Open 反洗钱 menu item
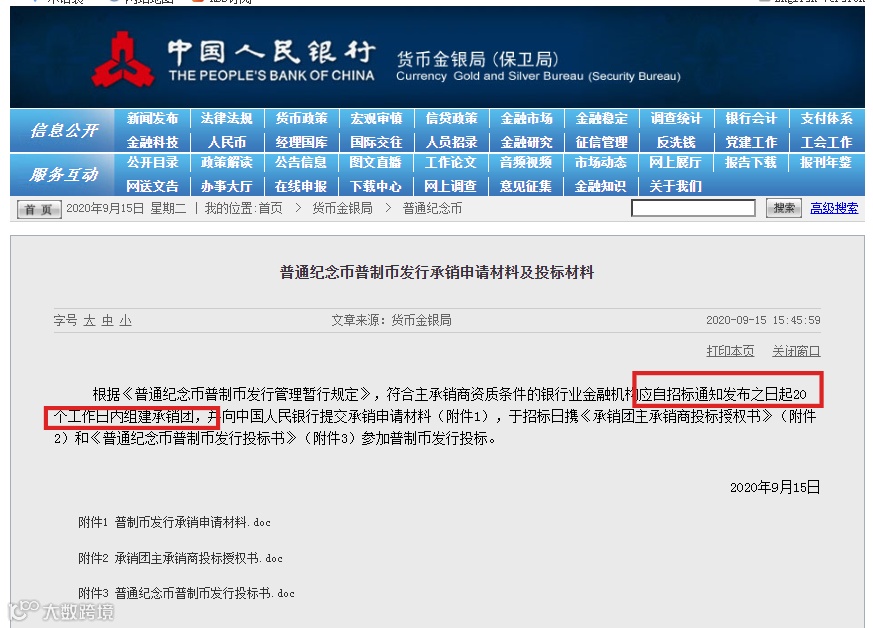This screenshot has height=628, width=873. pos(676,143)
